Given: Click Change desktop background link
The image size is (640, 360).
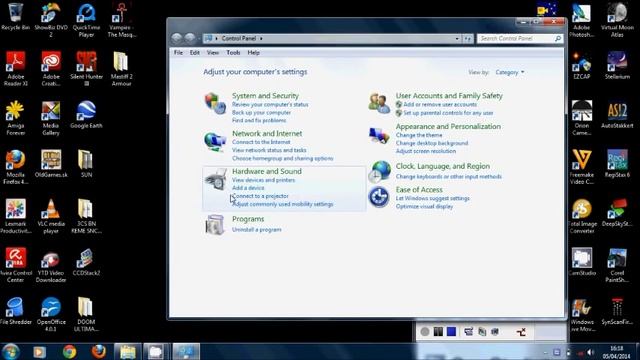Looking at the screenshot, I should [432, 143].
